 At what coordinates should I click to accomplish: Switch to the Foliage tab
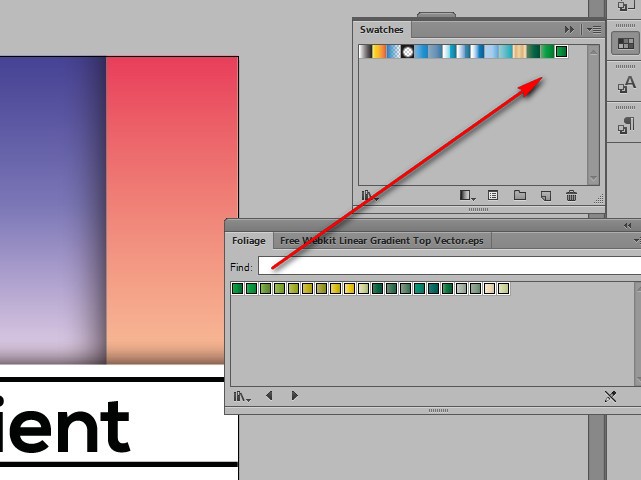pos(249,240)
